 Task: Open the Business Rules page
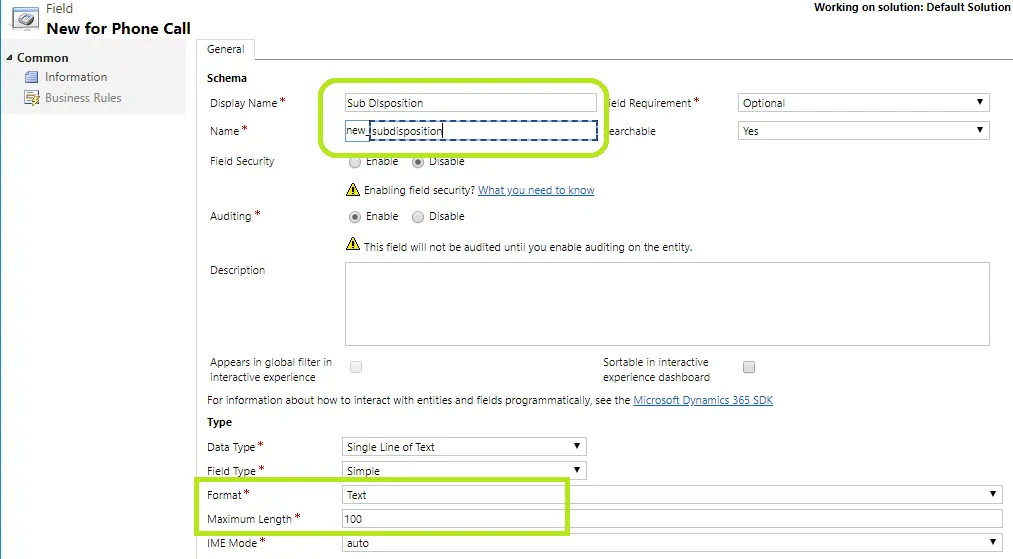[83, 98]
